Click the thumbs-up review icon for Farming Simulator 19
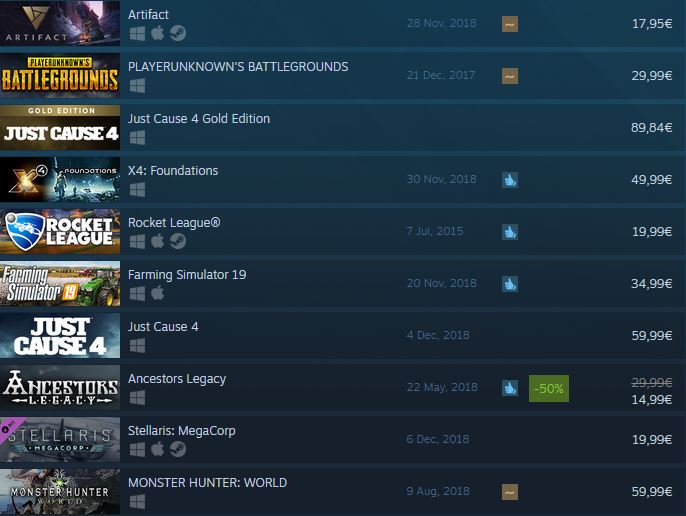The width and height of the screenshot is (686, 516). (510, 284)
